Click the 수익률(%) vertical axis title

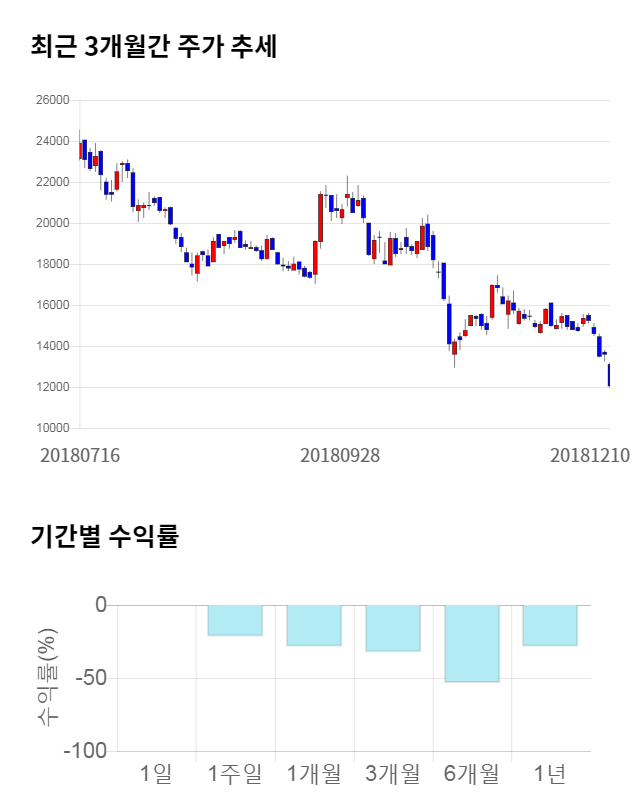(x=48, y=677)
